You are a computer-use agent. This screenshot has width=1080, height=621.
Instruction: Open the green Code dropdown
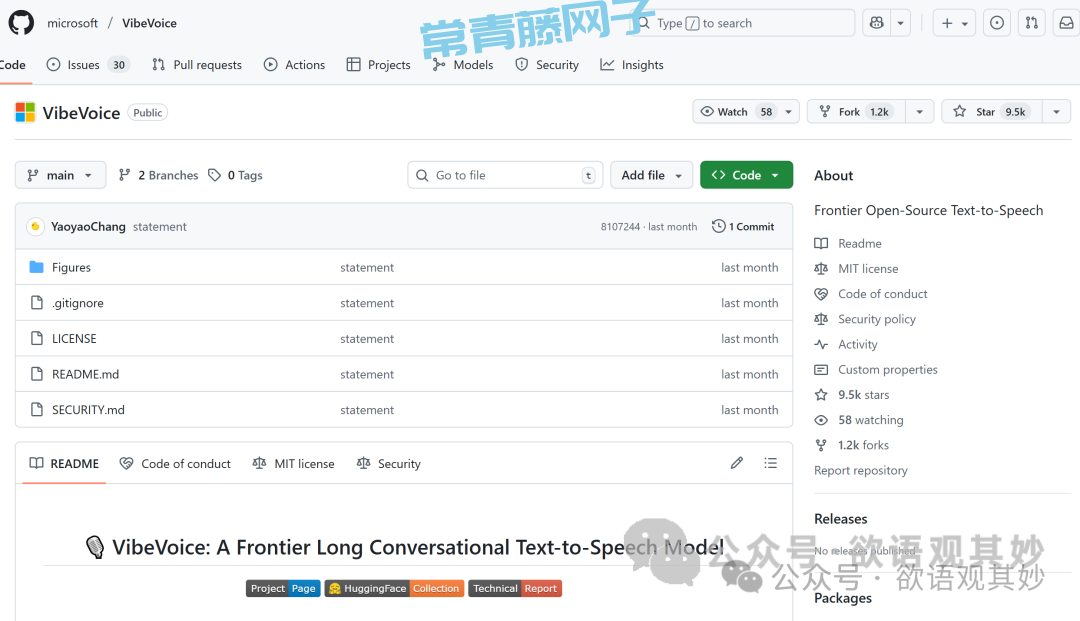[x=746, y=175]
